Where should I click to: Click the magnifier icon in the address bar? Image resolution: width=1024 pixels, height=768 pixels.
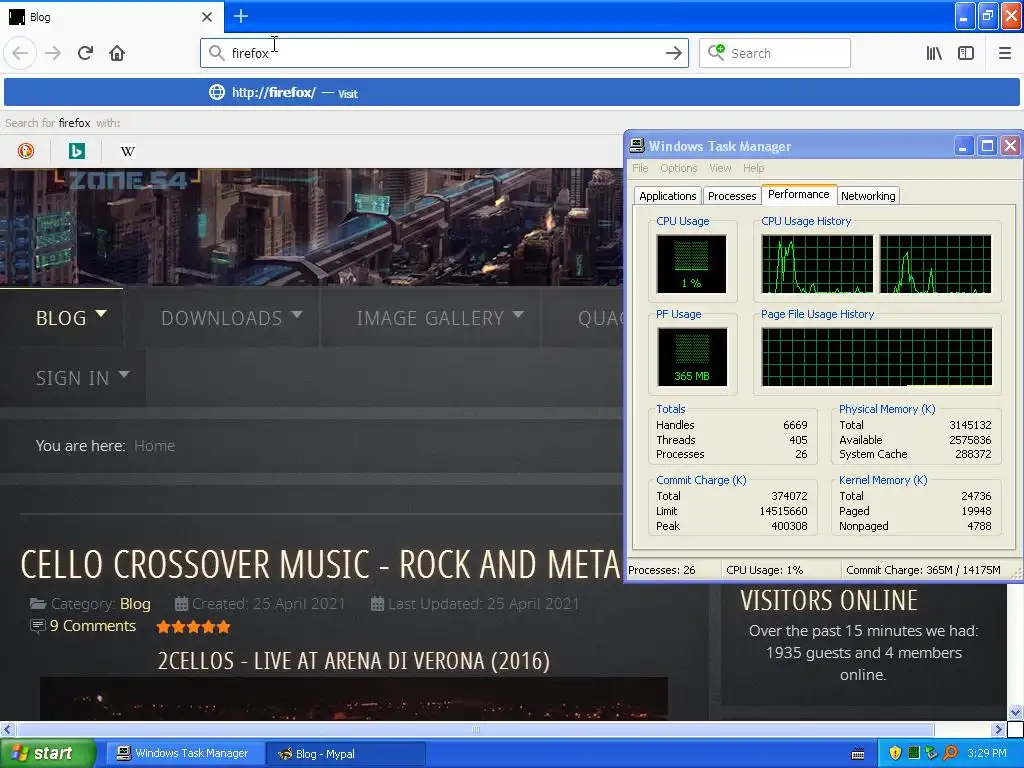216,53
